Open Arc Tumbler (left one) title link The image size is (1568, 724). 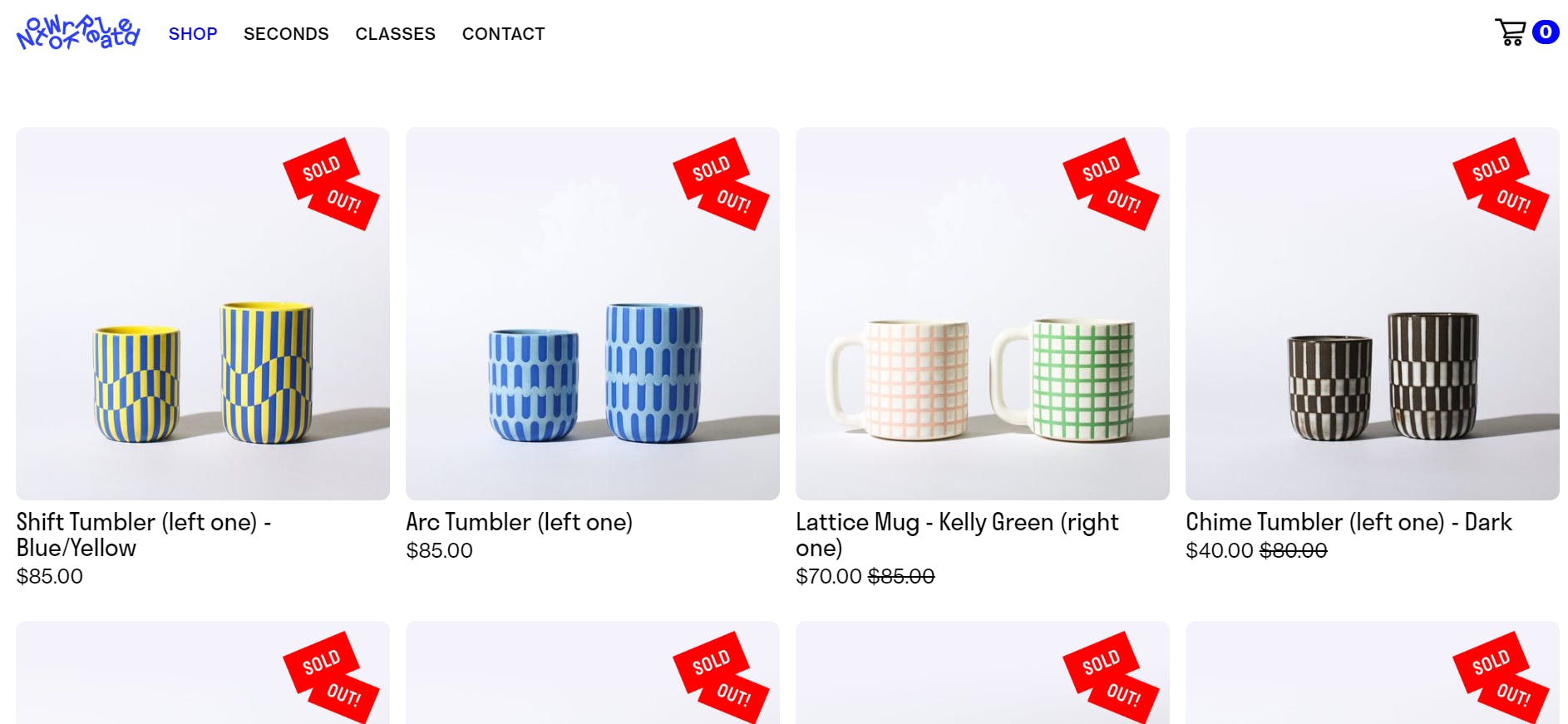519,522
